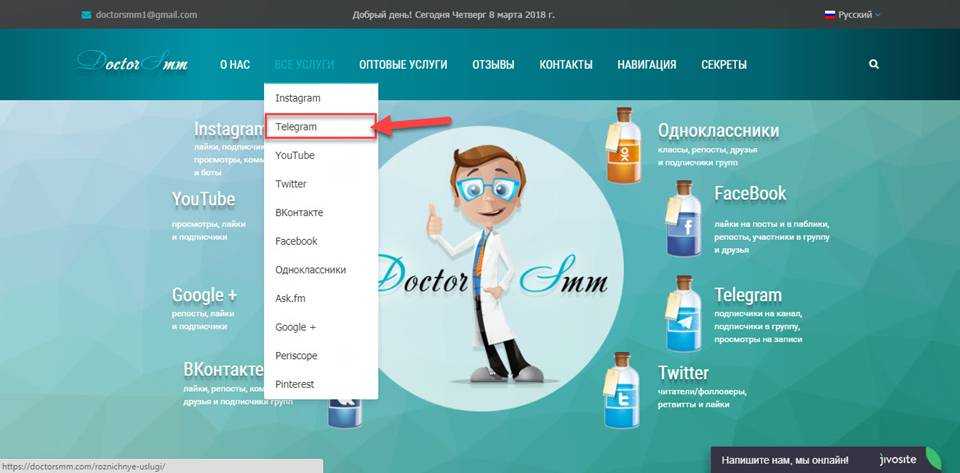Click the СЕКРЕТЫ navigation link
Viewport: 960px width, 473px height.
tap(724, 65)
